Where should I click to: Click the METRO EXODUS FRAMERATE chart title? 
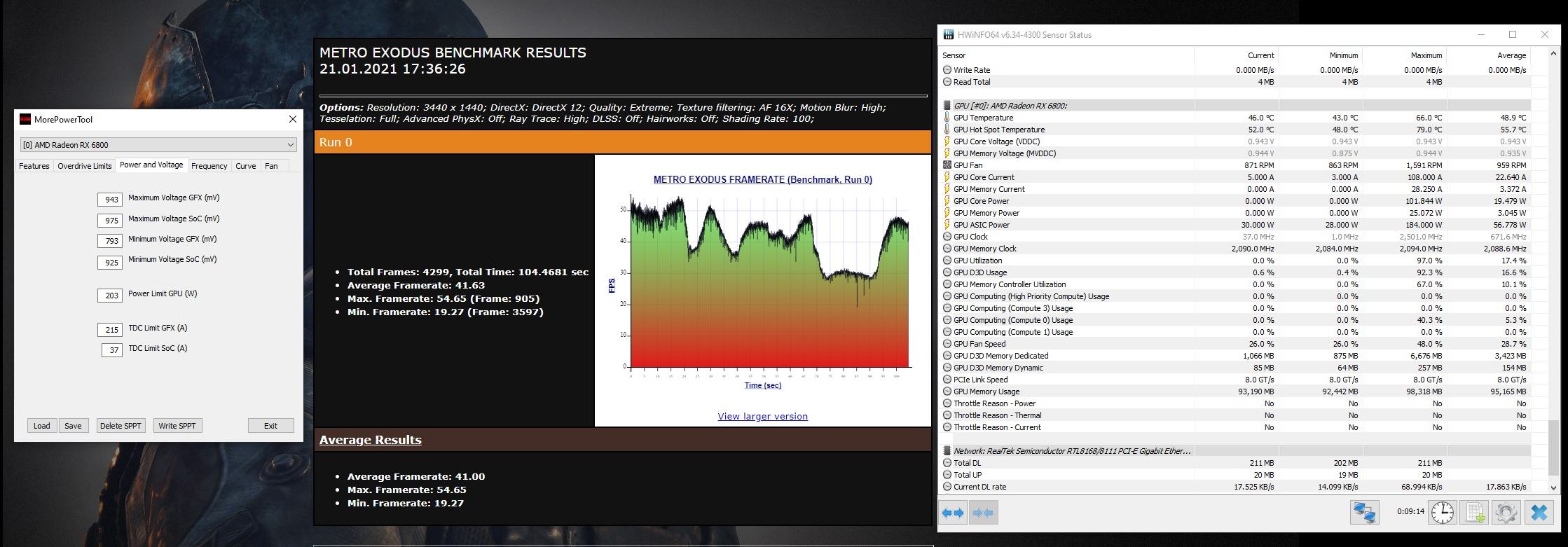pyautogui.click(x=762, y=179)
